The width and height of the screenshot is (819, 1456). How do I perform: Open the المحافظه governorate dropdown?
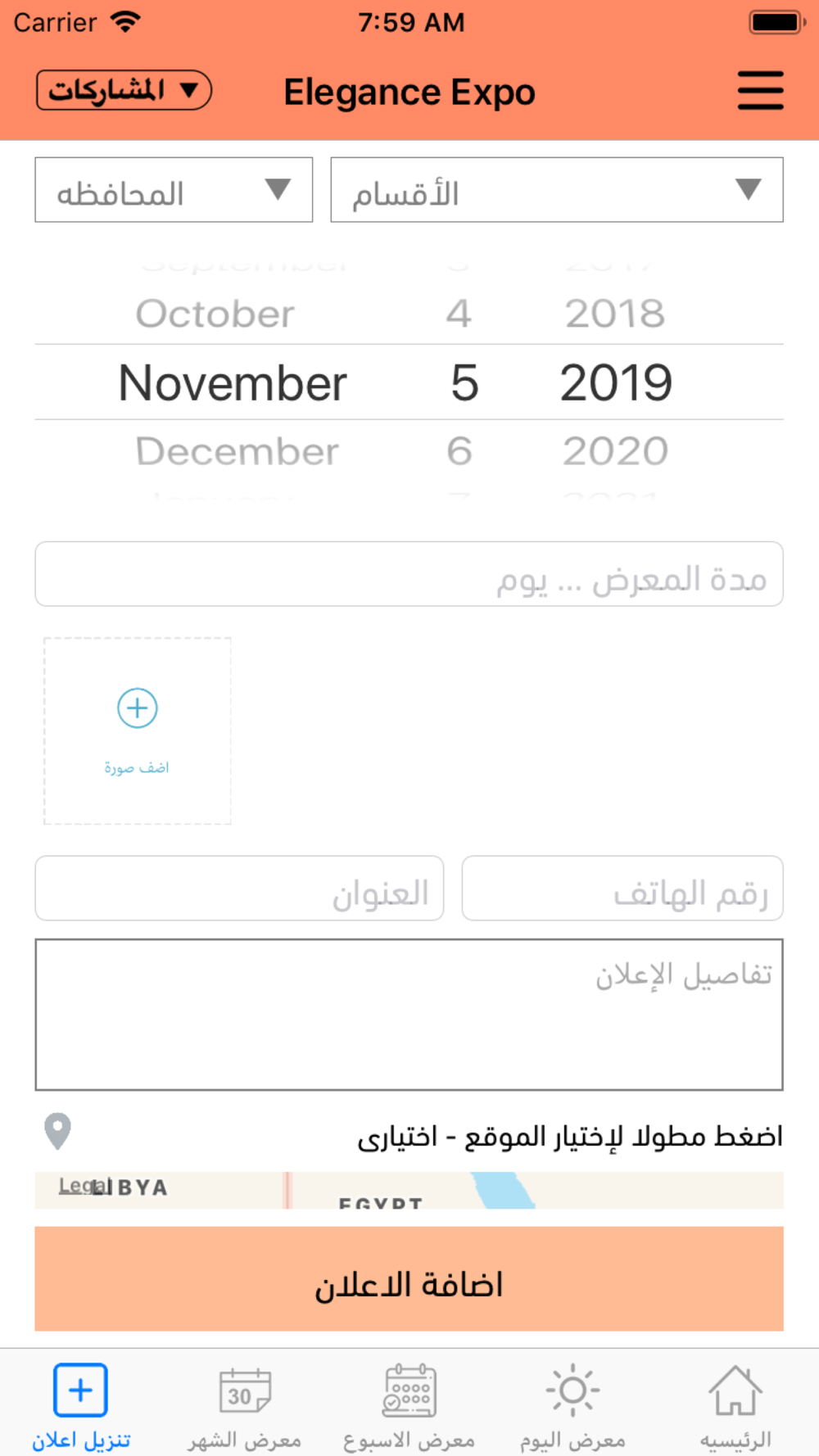click(x=174, y=190)
